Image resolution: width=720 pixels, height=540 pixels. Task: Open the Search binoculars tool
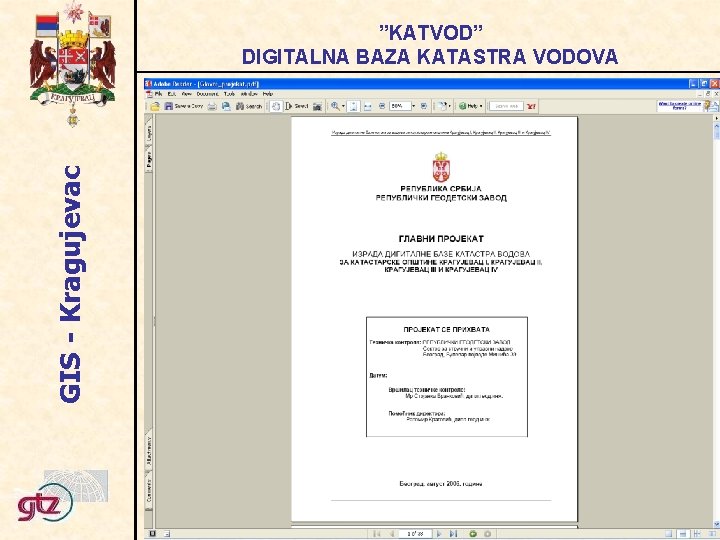[248, 106]
